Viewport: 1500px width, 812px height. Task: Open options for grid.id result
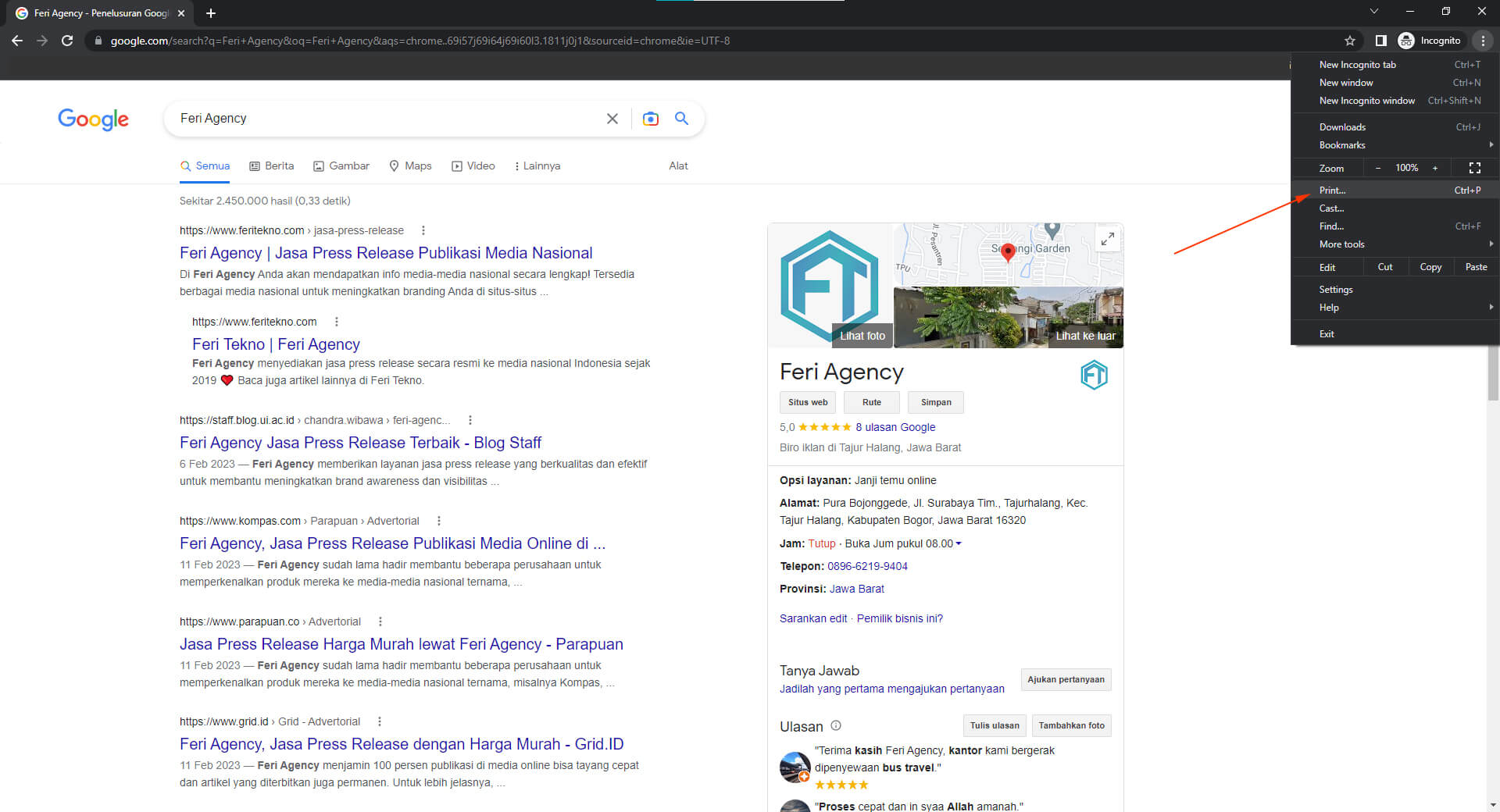380,721
